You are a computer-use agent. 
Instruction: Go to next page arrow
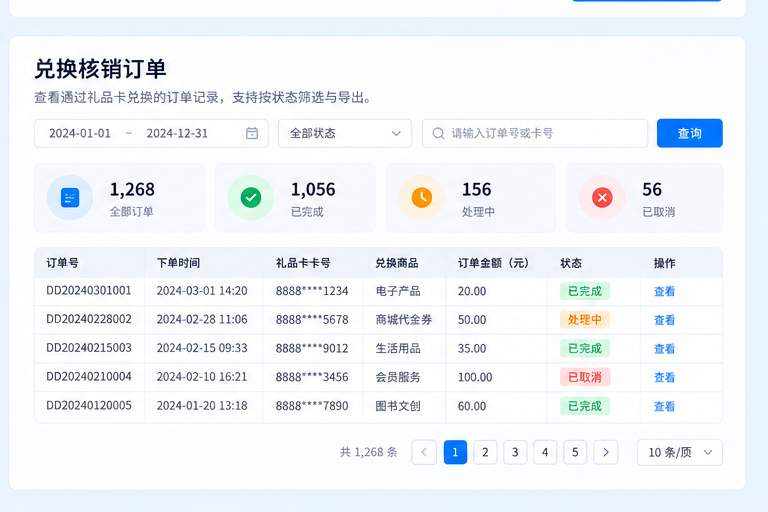[x=605, y=452]
